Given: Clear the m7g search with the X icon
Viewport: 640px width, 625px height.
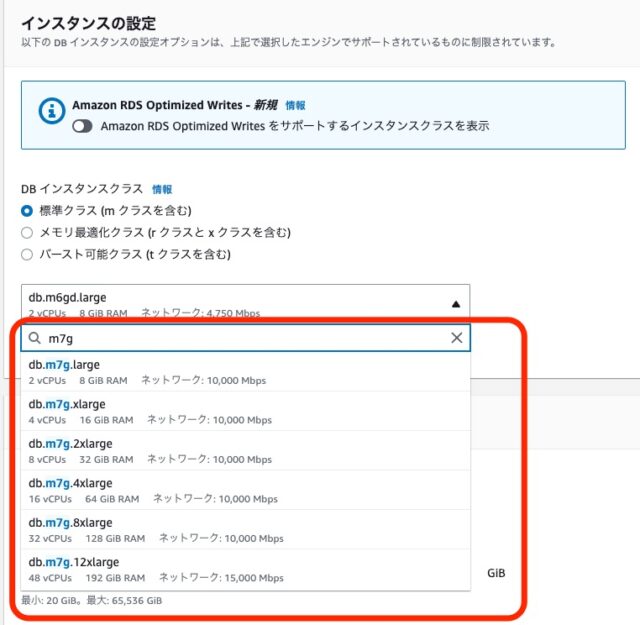Looking at the screenshot, I should [457, 338].
